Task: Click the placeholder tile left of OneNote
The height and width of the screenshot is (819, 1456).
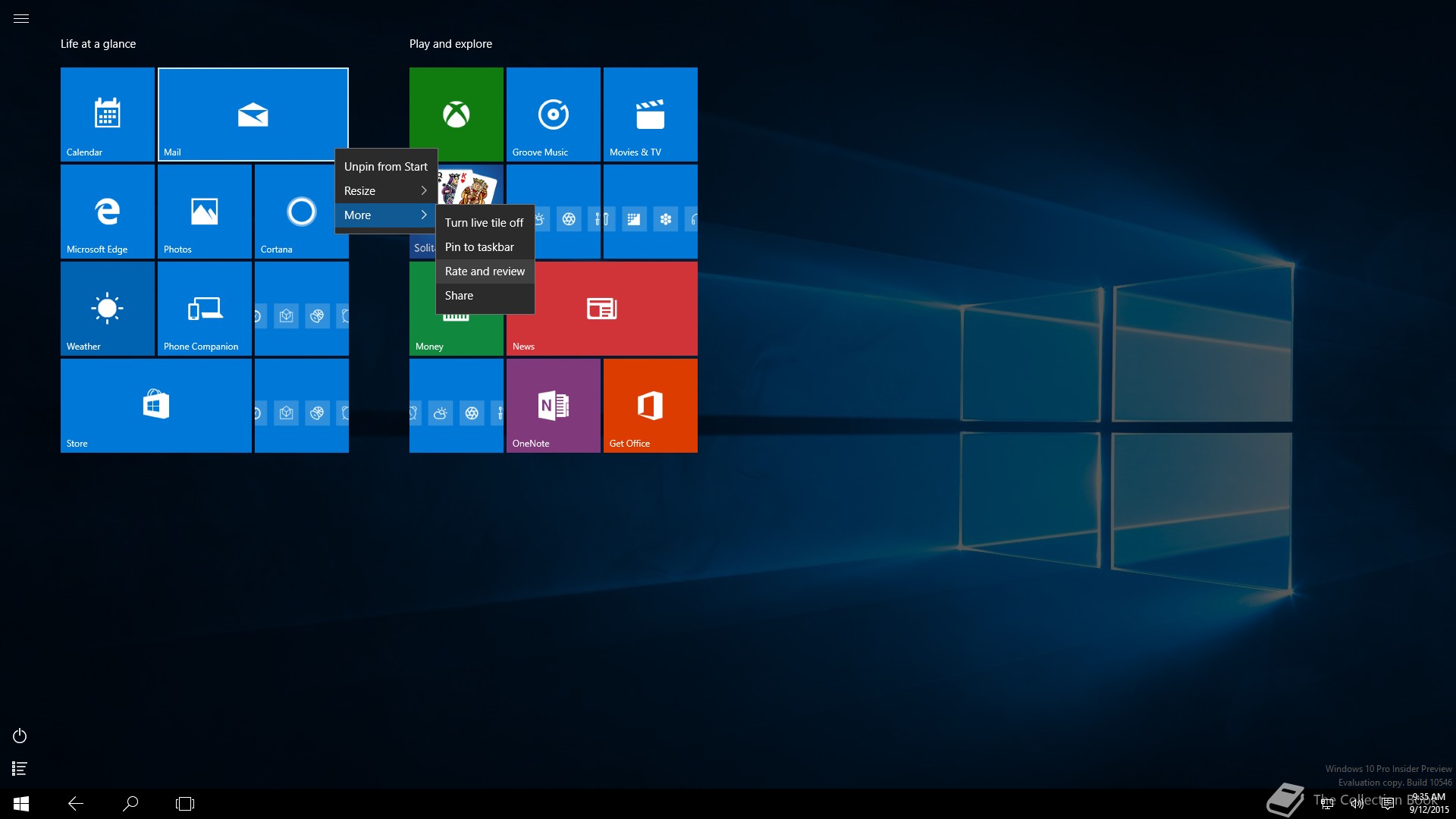Action: 457,406
